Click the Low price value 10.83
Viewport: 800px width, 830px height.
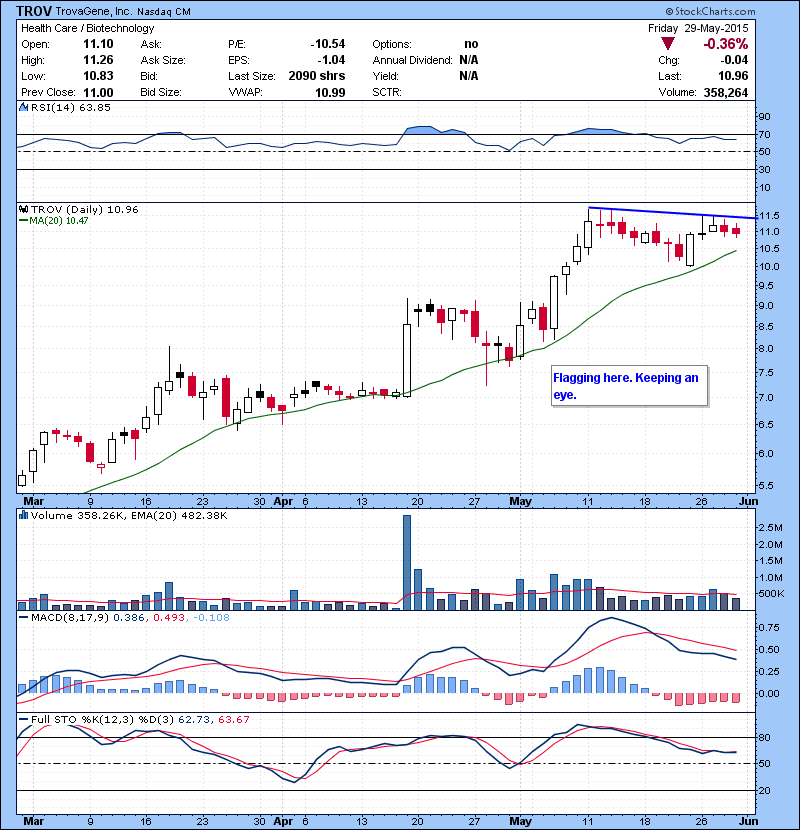(x=98, y=76)
